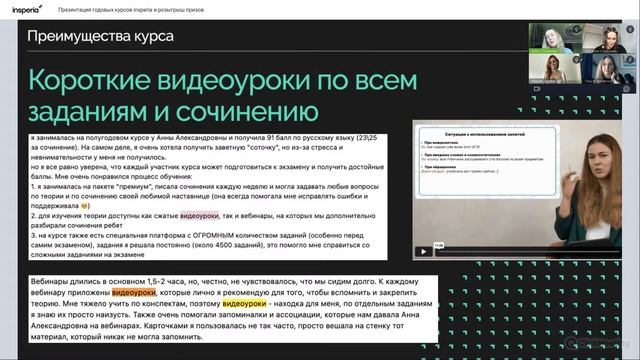Click line 'невнимательности у меня не получилось.'
This screenshot has height=360, width=640.
click(98, 157)
